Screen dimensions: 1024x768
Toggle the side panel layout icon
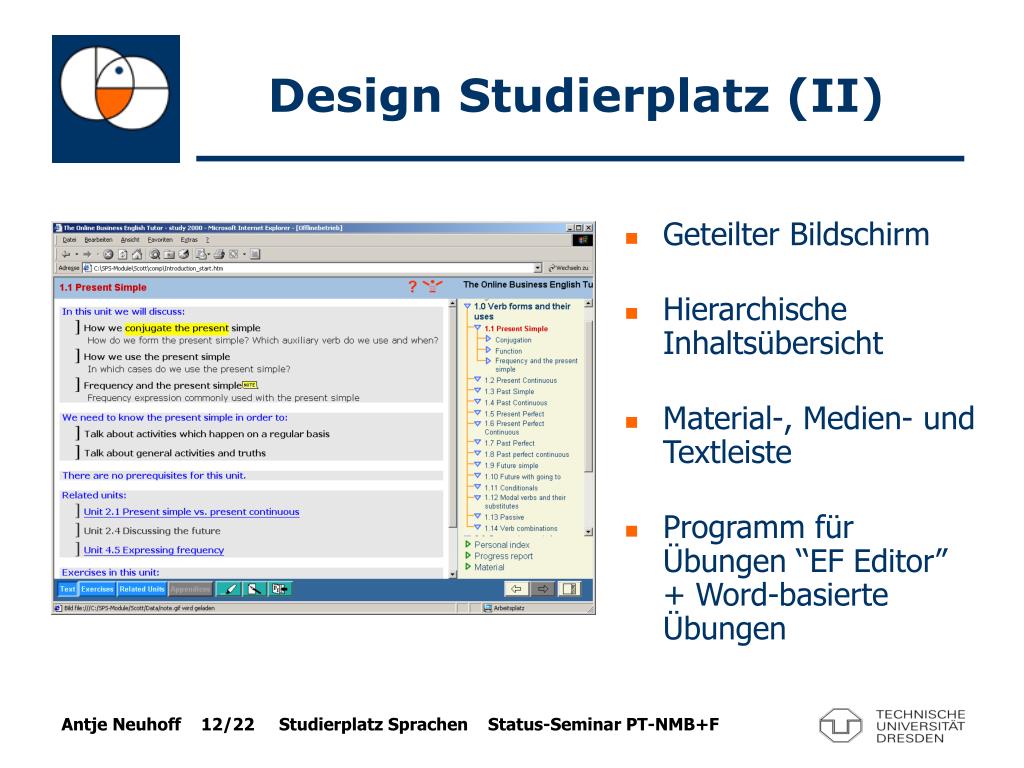569,589
